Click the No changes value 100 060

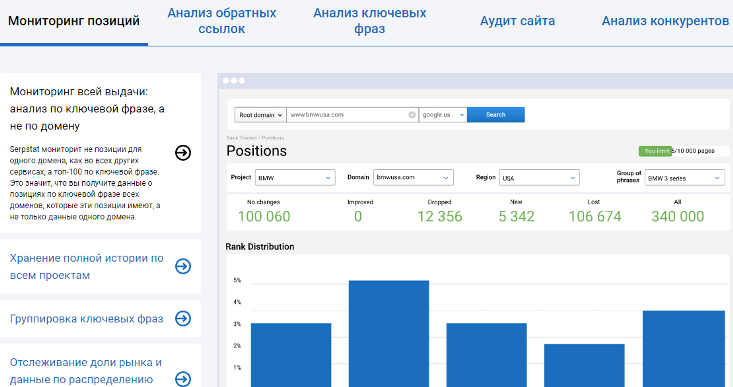coord(264,216)
